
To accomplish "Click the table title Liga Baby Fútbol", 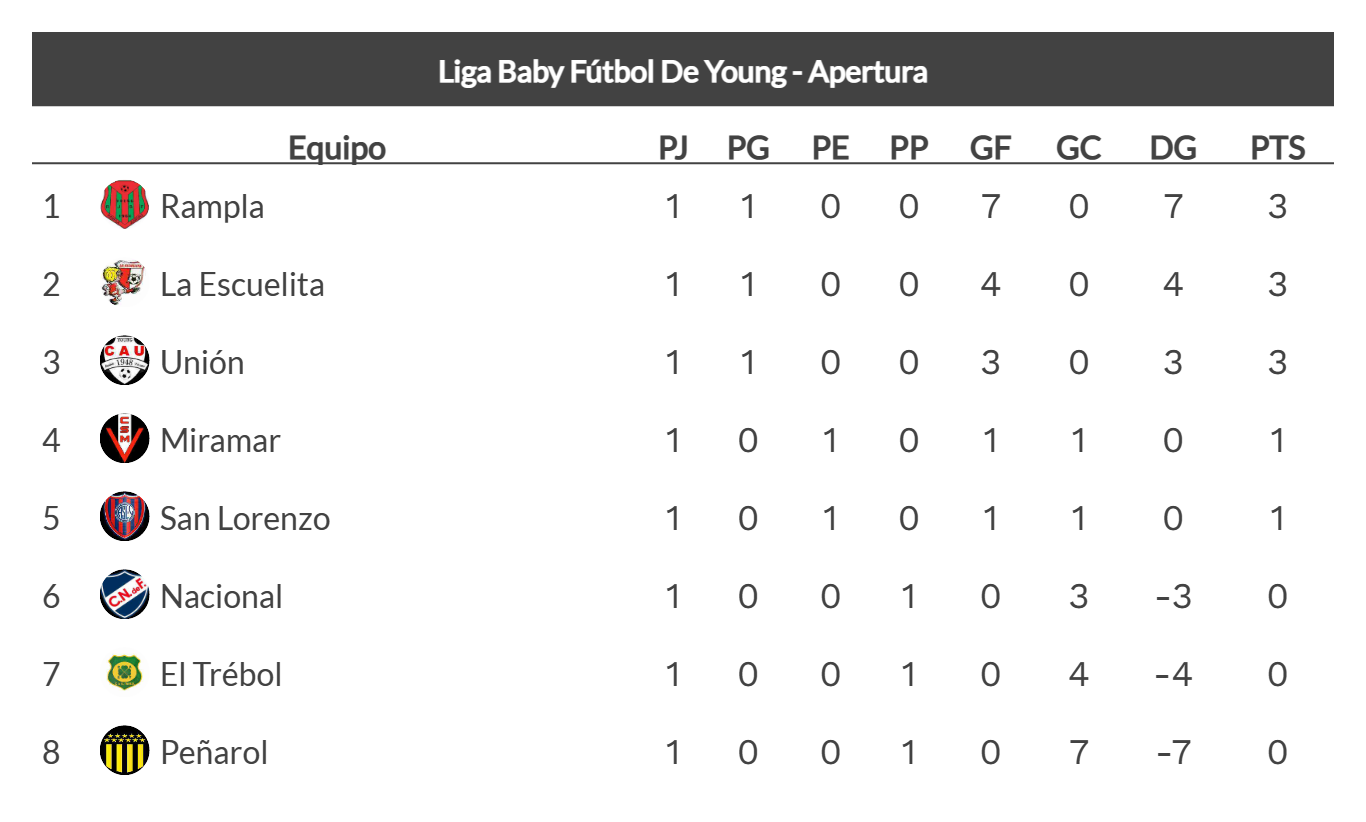I will click(682, 72).
